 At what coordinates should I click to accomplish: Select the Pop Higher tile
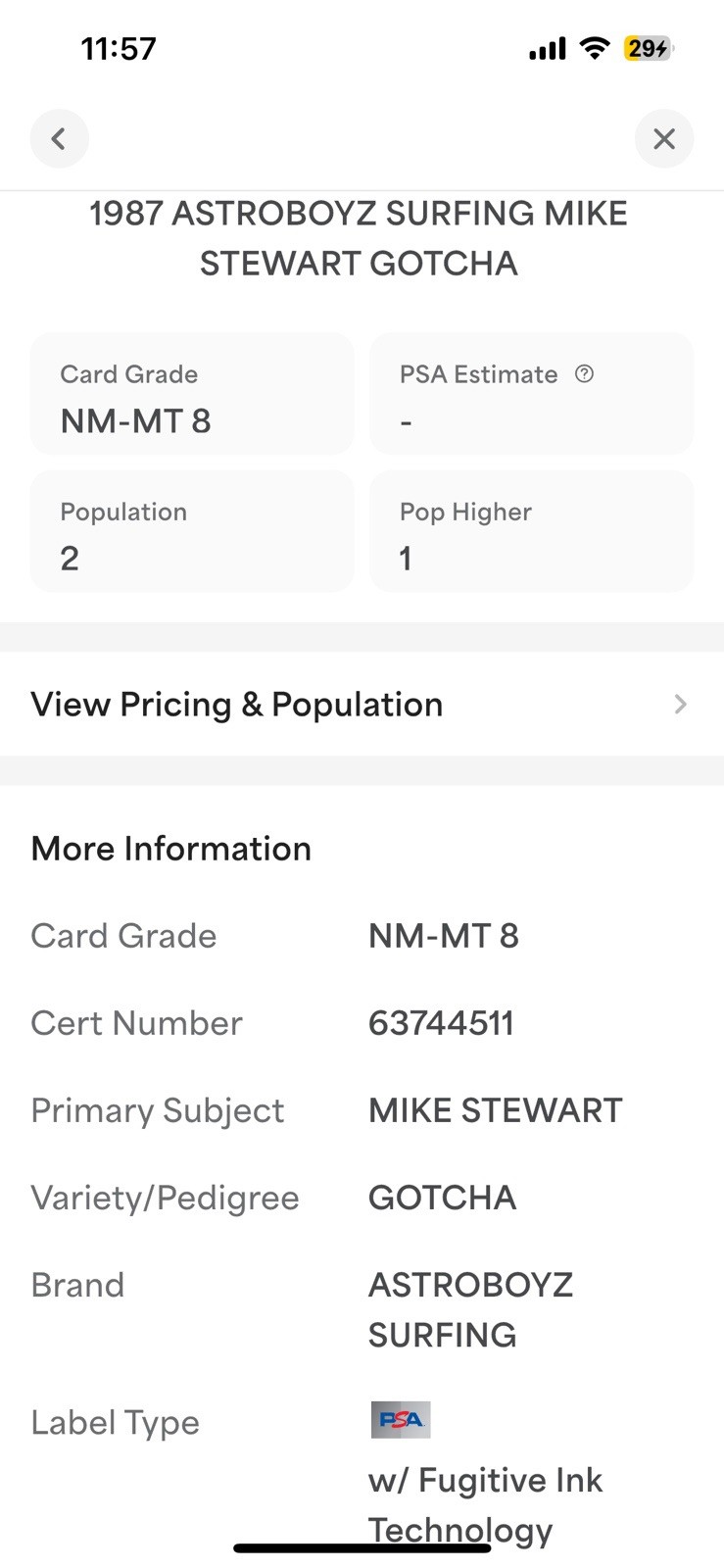[532, 531]
